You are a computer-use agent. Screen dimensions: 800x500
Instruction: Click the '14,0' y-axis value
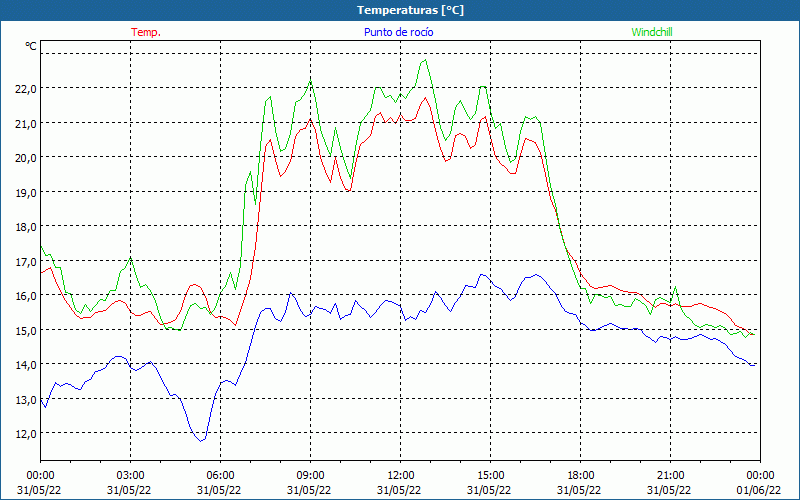pyautogui.click(x=26, y=365)
